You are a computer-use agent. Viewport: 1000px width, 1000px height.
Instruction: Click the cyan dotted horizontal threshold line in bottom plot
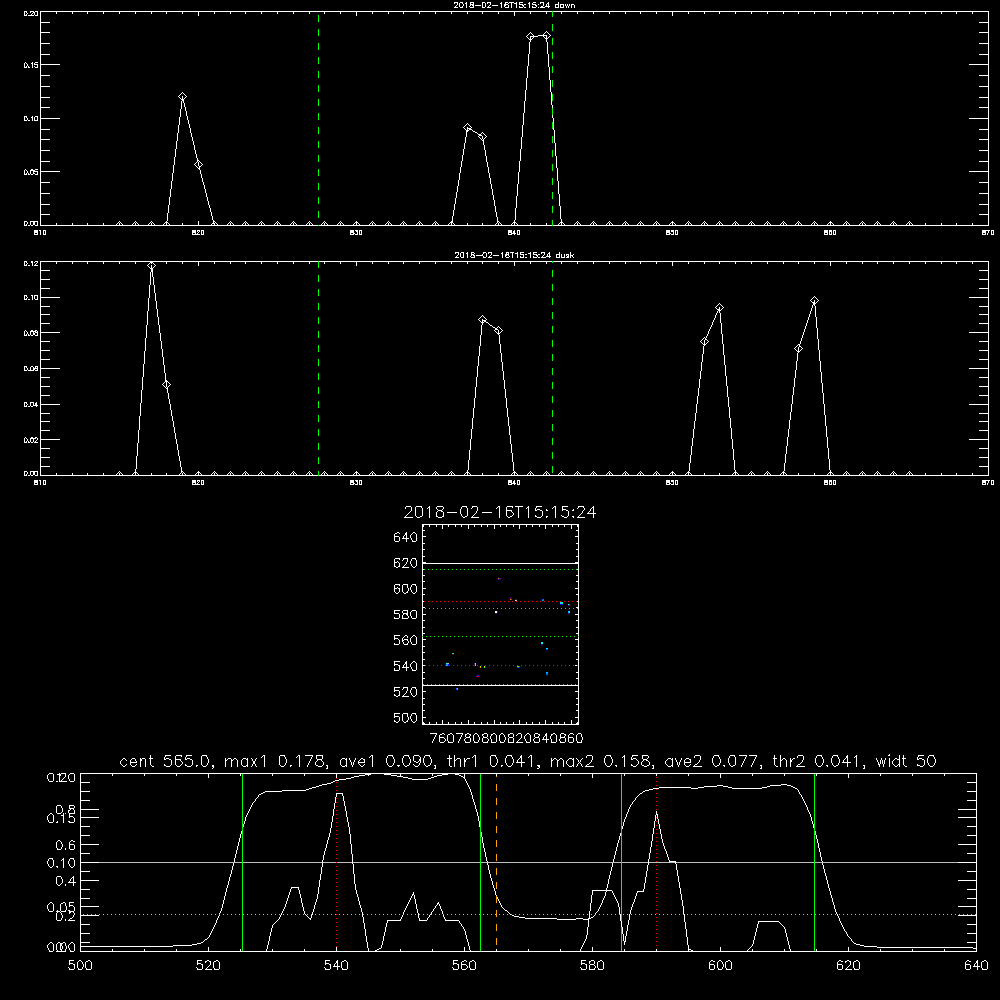(528, 915)
